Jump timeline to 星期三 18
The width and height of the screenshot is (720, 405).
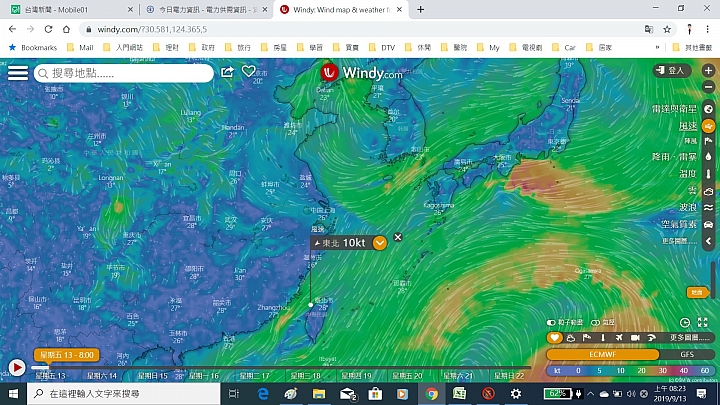coord(305,376)
